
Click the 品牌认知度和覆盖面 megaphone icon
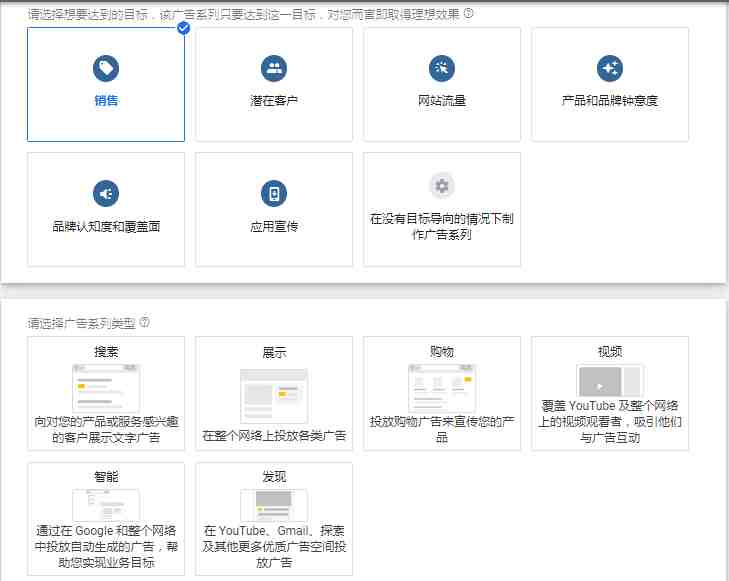click(x=106, y=193)
